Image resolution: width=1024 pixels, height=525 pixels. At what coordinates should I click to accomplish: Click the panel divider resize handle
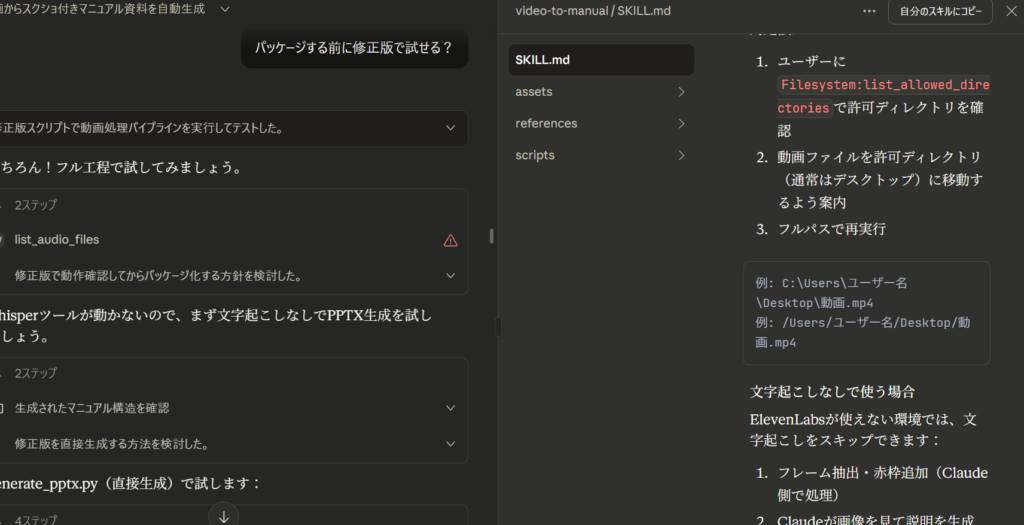(498, 326)
